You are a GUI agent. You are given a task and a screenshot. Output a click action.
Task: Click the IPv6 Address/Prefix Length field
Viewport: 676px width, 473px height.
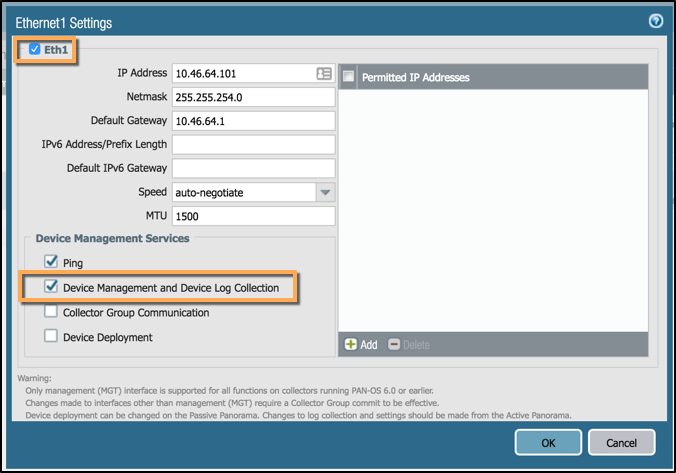pos(254,144)
